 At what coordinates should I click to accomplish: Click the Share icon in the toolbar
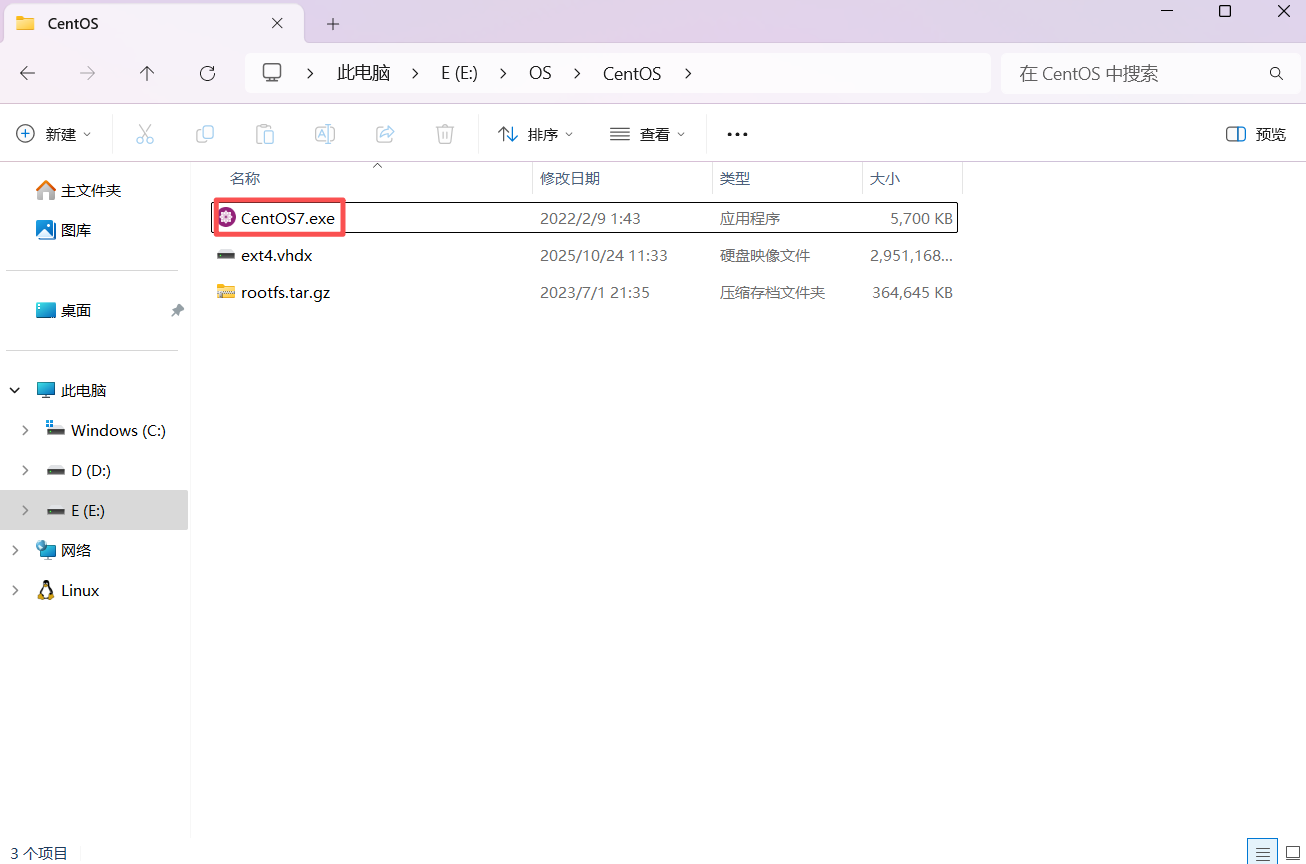pyautogui.click(x=385, y=133)
